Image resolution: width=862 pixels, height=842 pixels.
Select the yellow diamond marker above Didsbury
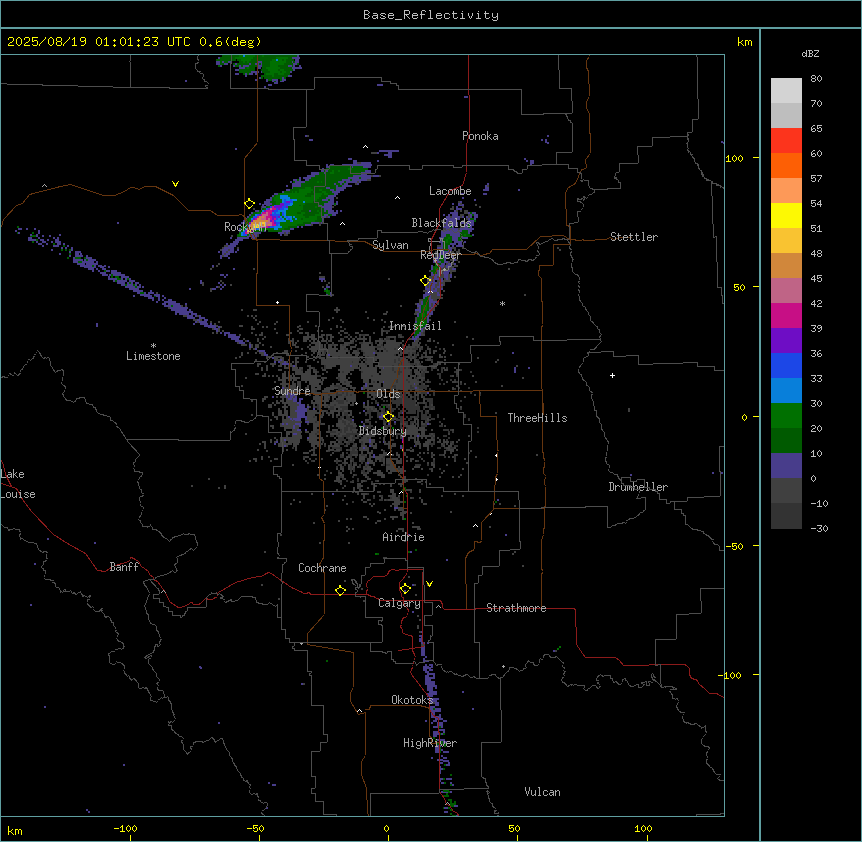388,417
